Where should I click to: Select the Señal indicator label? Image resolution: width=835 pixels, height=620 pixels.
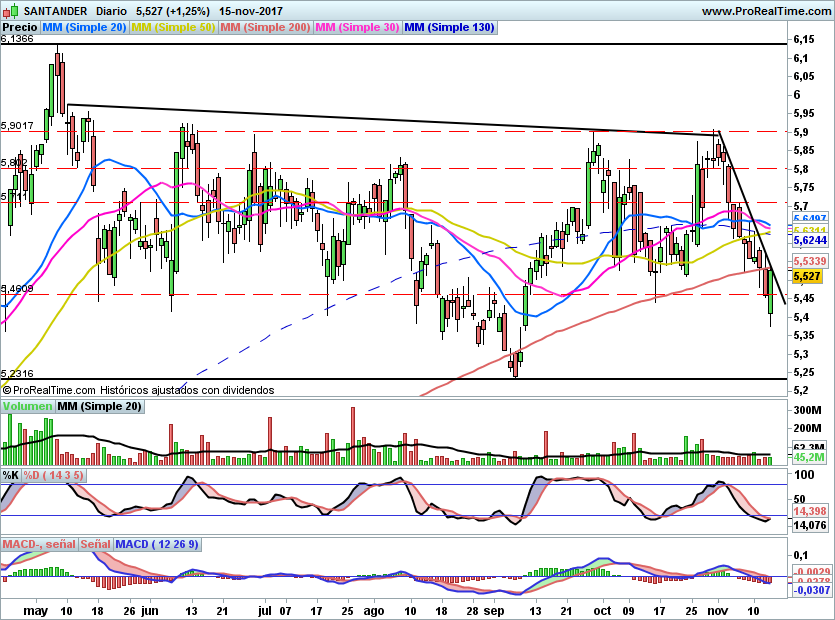tap(96, 544)
